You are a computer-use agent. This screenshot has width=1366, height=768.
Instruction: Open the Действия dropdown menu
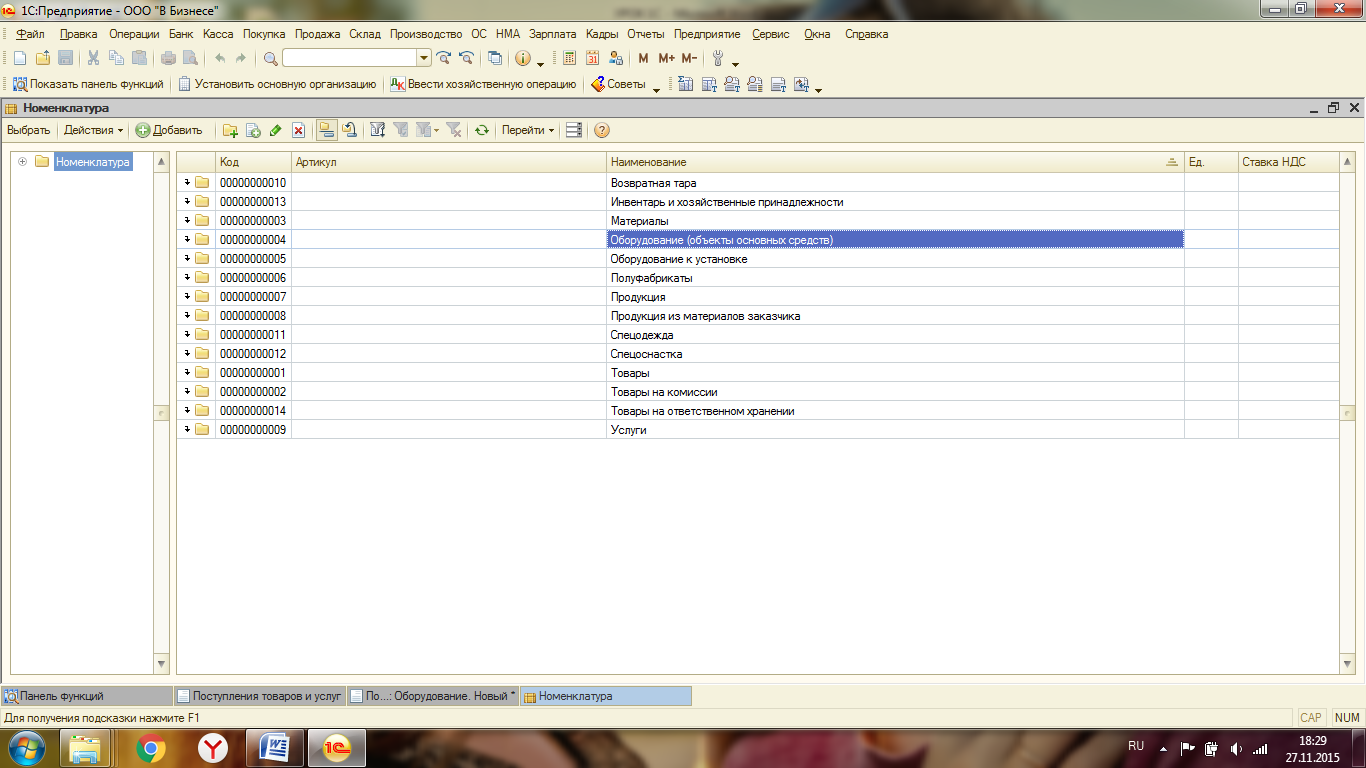click(x=93, y=130)
